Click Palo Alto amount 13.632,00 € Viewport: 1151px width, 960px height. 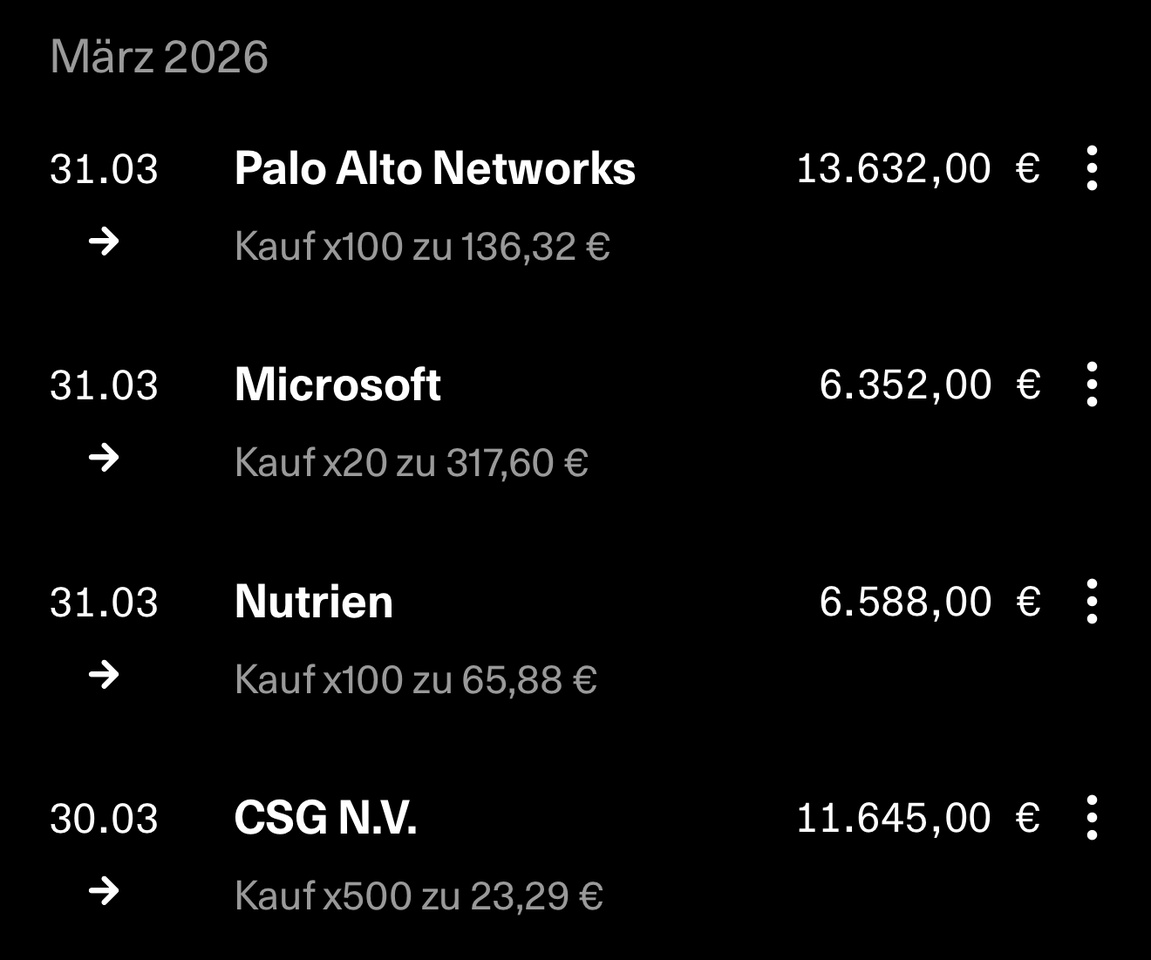click(x=917, y=168)
